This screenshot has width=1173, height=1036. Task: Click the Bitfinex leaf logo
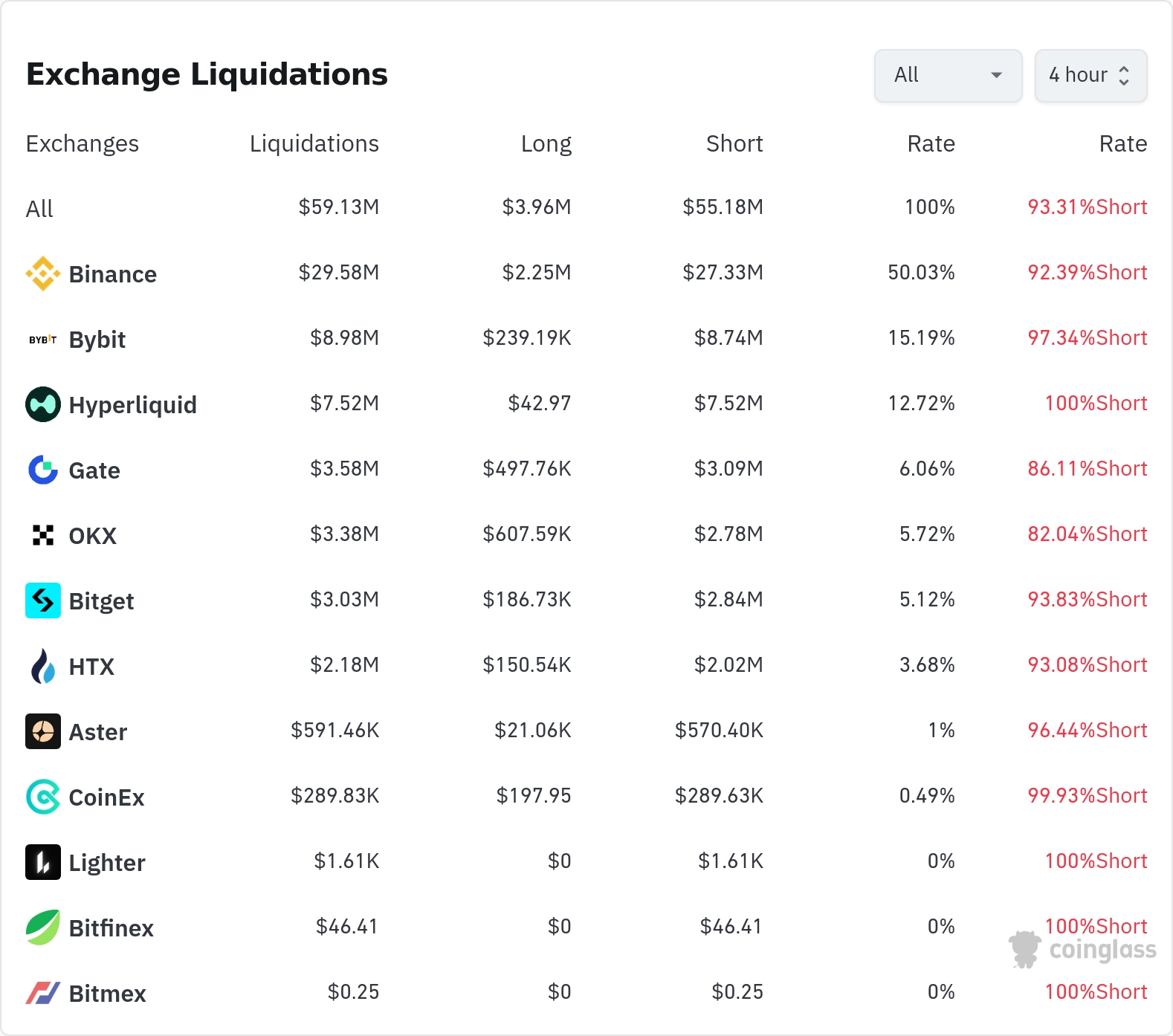point(43,927)
